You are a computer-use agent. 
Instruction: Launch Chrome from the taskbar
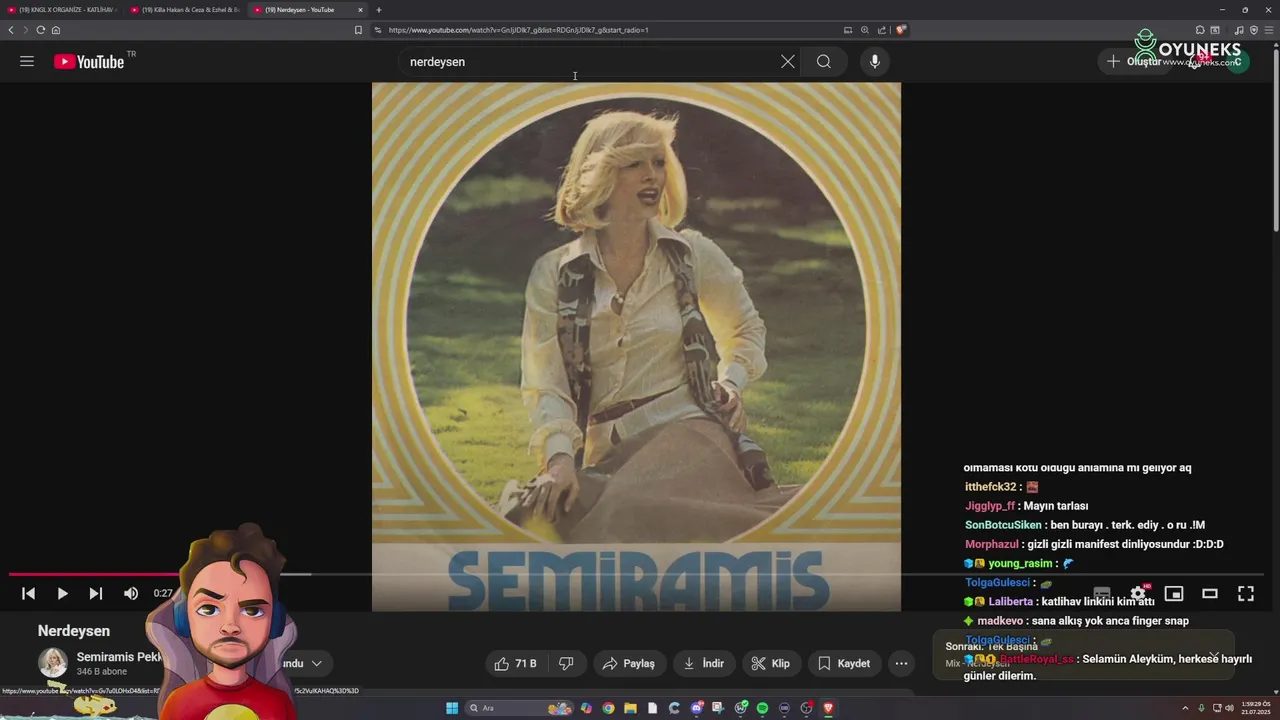tap(608, 708)
